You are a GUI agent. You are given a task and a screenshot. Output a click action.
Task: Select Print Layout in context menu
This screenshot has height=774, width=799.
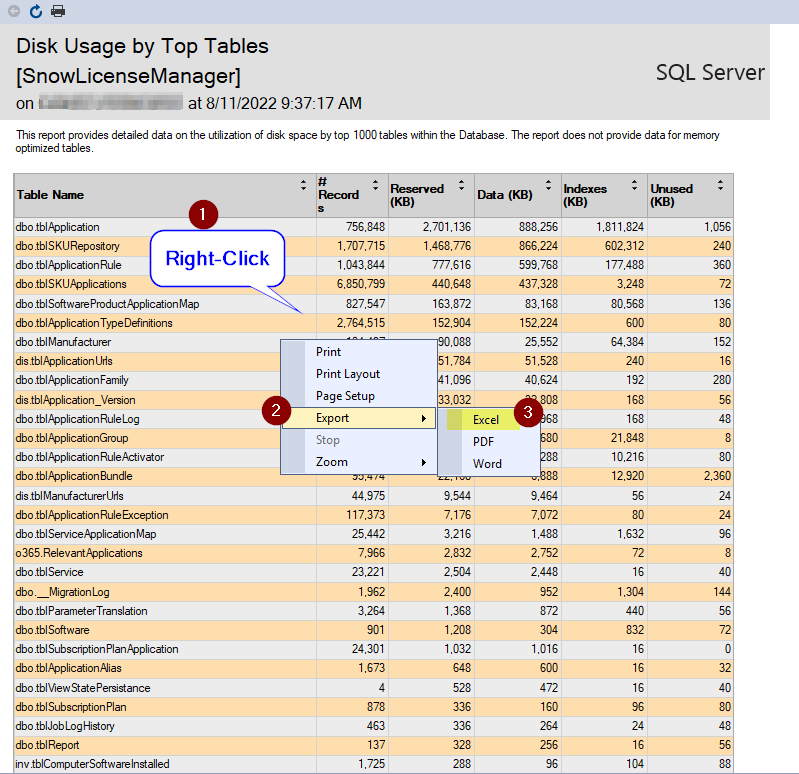tap(359, 373)
